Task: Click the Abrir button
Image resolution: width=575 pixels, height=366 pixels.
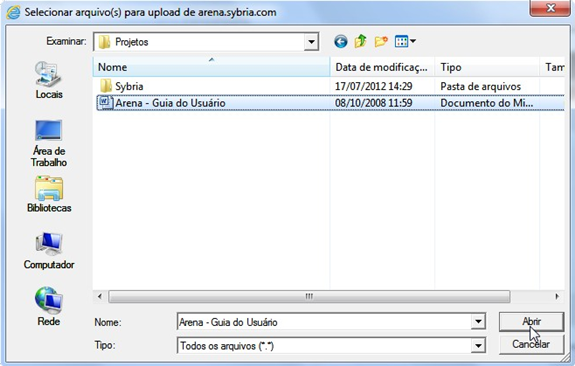Action: [531, 322]
